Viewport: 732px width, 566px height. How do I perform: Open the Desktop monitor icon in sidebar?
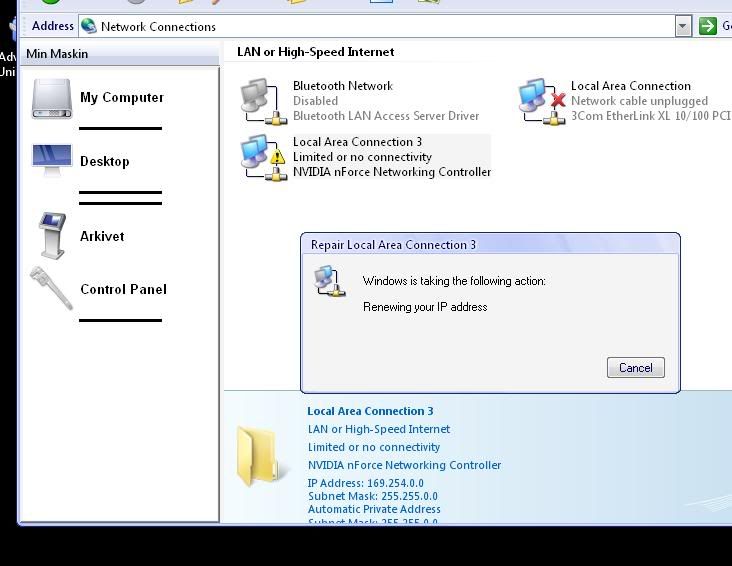[52, 160]
